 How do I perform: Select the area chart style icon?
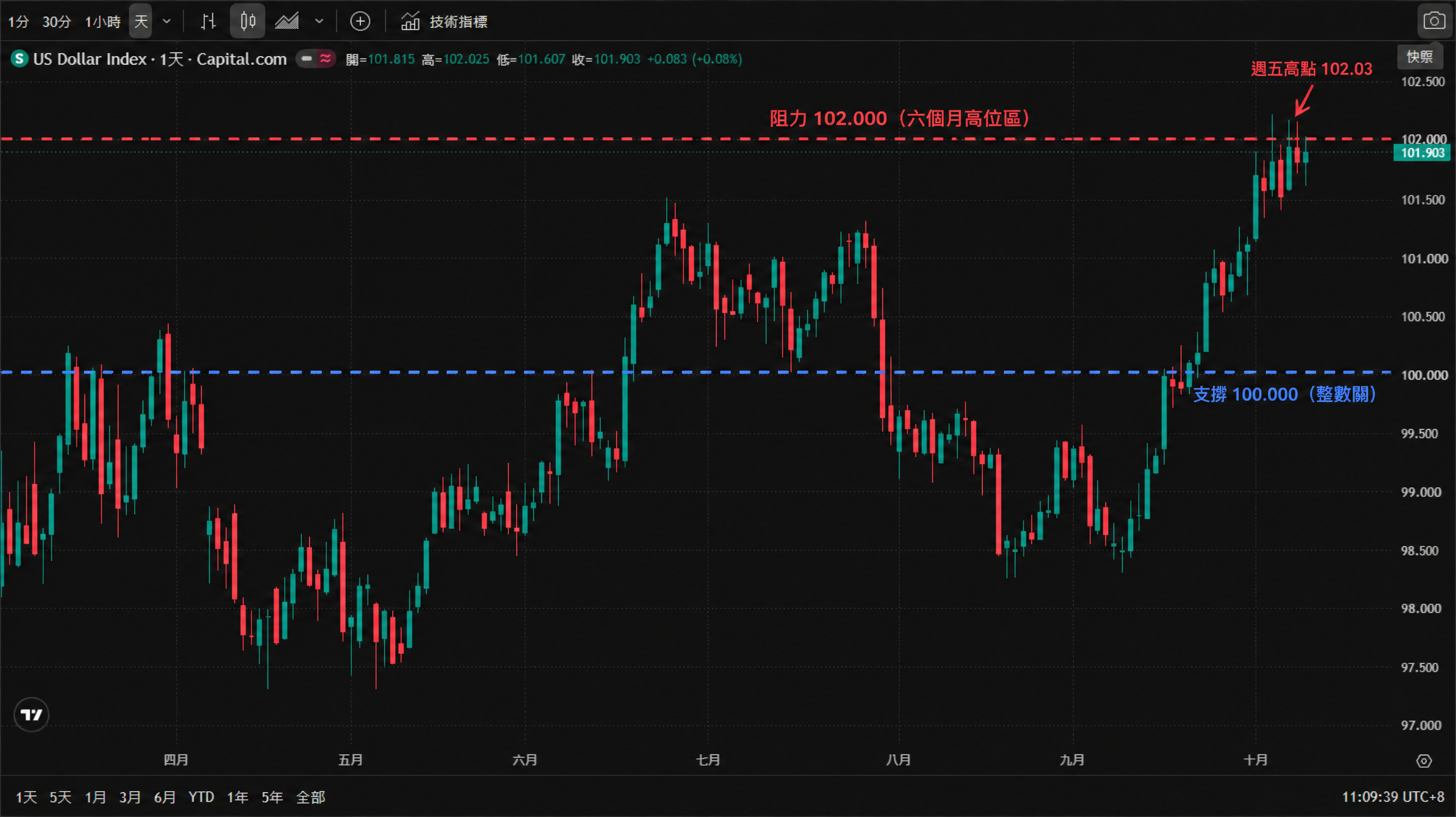287,21
